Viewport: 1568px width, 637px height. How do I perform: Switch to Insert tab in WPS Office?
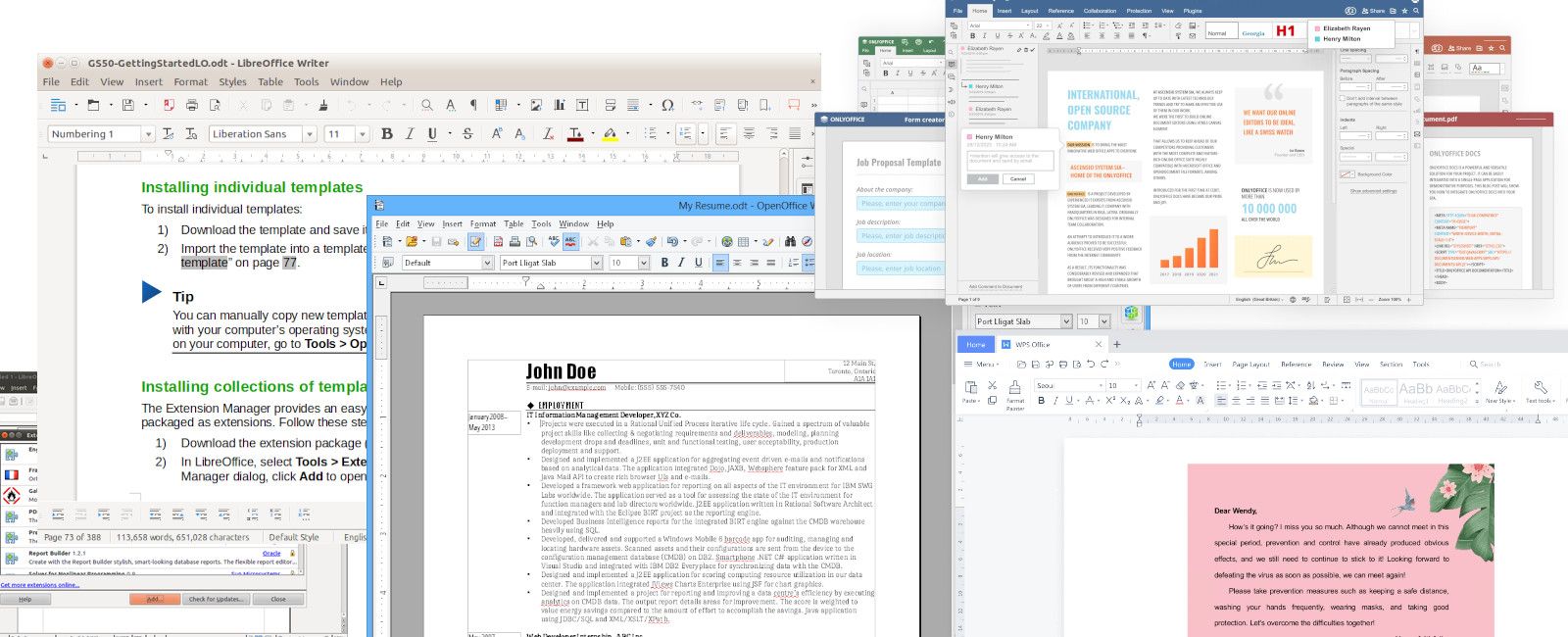coord(1212,364)
